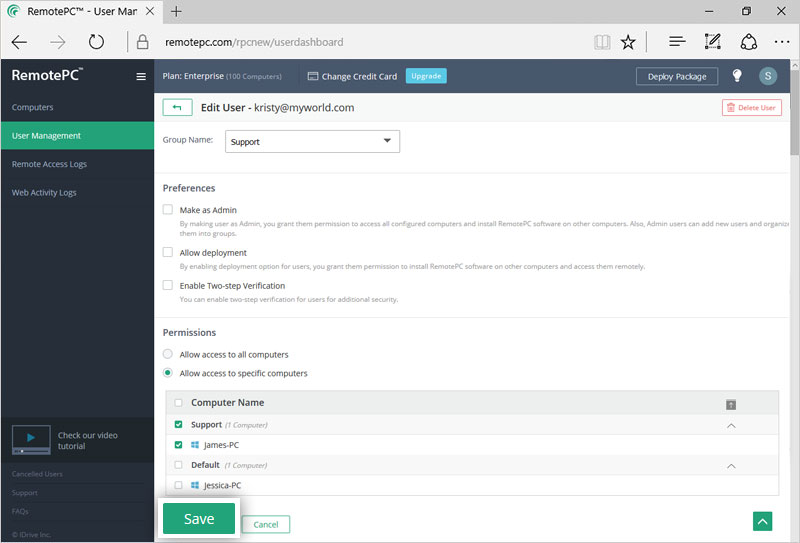Check the Default group checkbox
The height and width of the screenshot is (543, 800).
tap(178, 465)
